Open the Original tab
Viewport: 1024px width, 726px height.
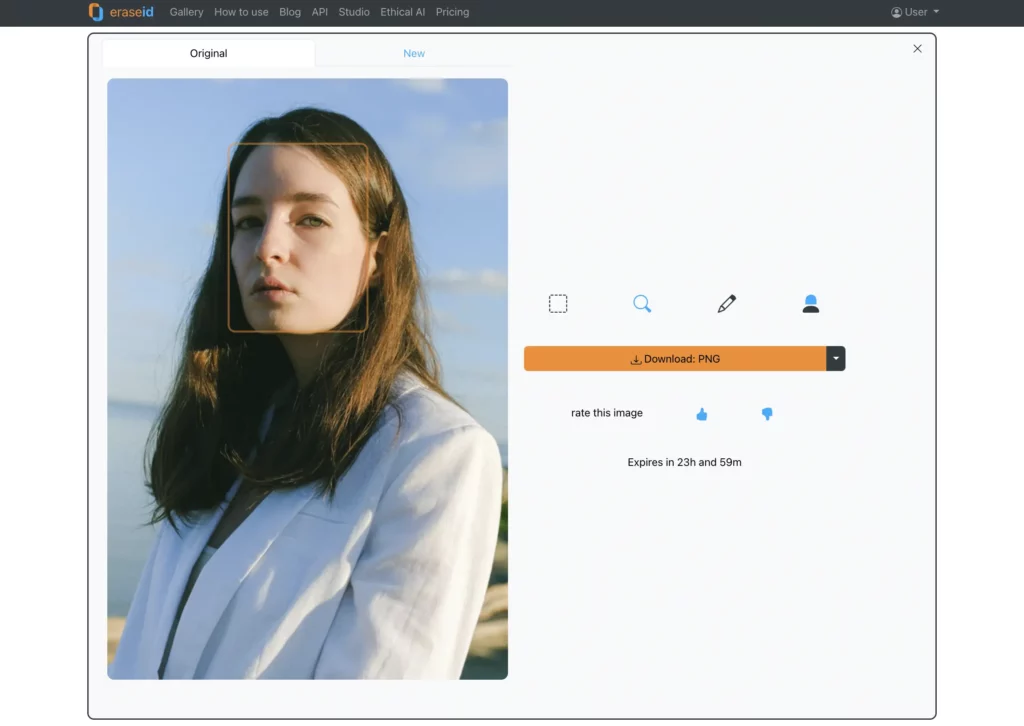[x=208, y=53]
